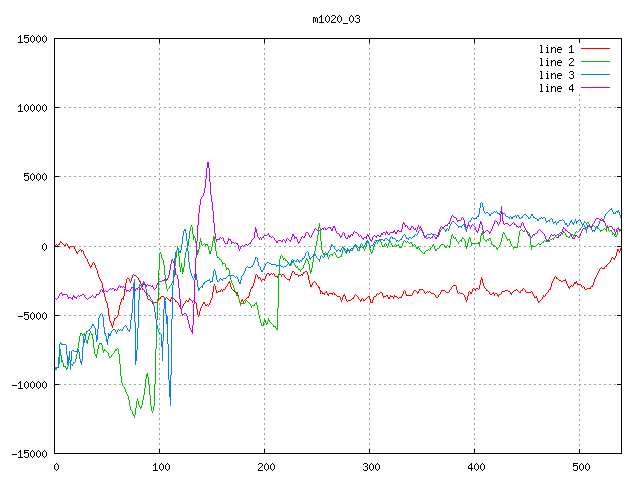Click the x-axis label 200
The width and height of the screenshot is (640, 480).
click(x=266, y=467)
